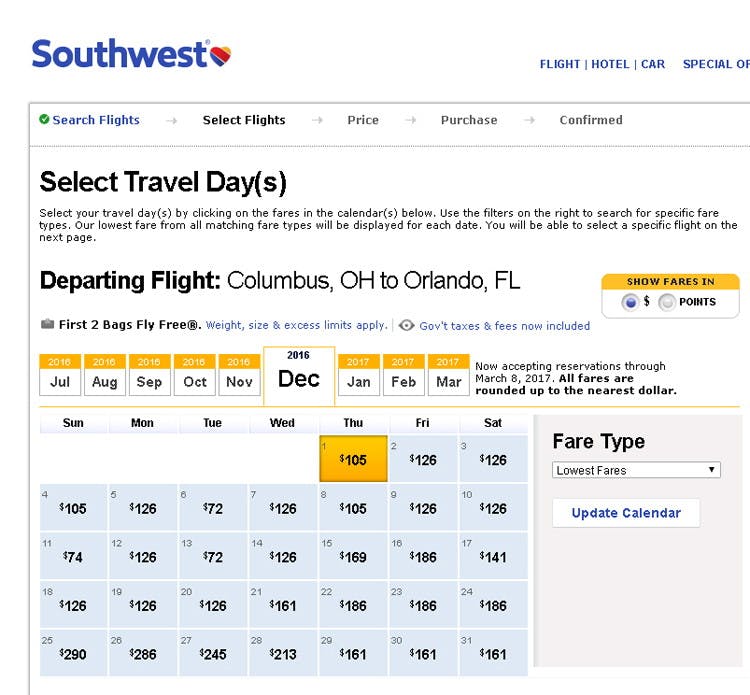This screenshot has width=750, height=695.
Task: Click the Southwest heart logo
Action: pos(221,56)
